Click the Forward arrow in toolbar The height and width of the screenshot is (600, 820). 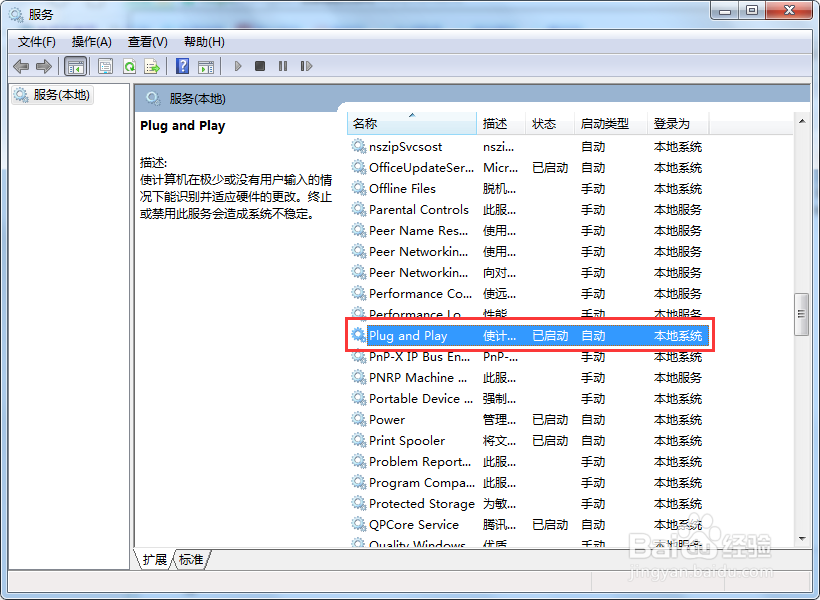pos(44,66)
